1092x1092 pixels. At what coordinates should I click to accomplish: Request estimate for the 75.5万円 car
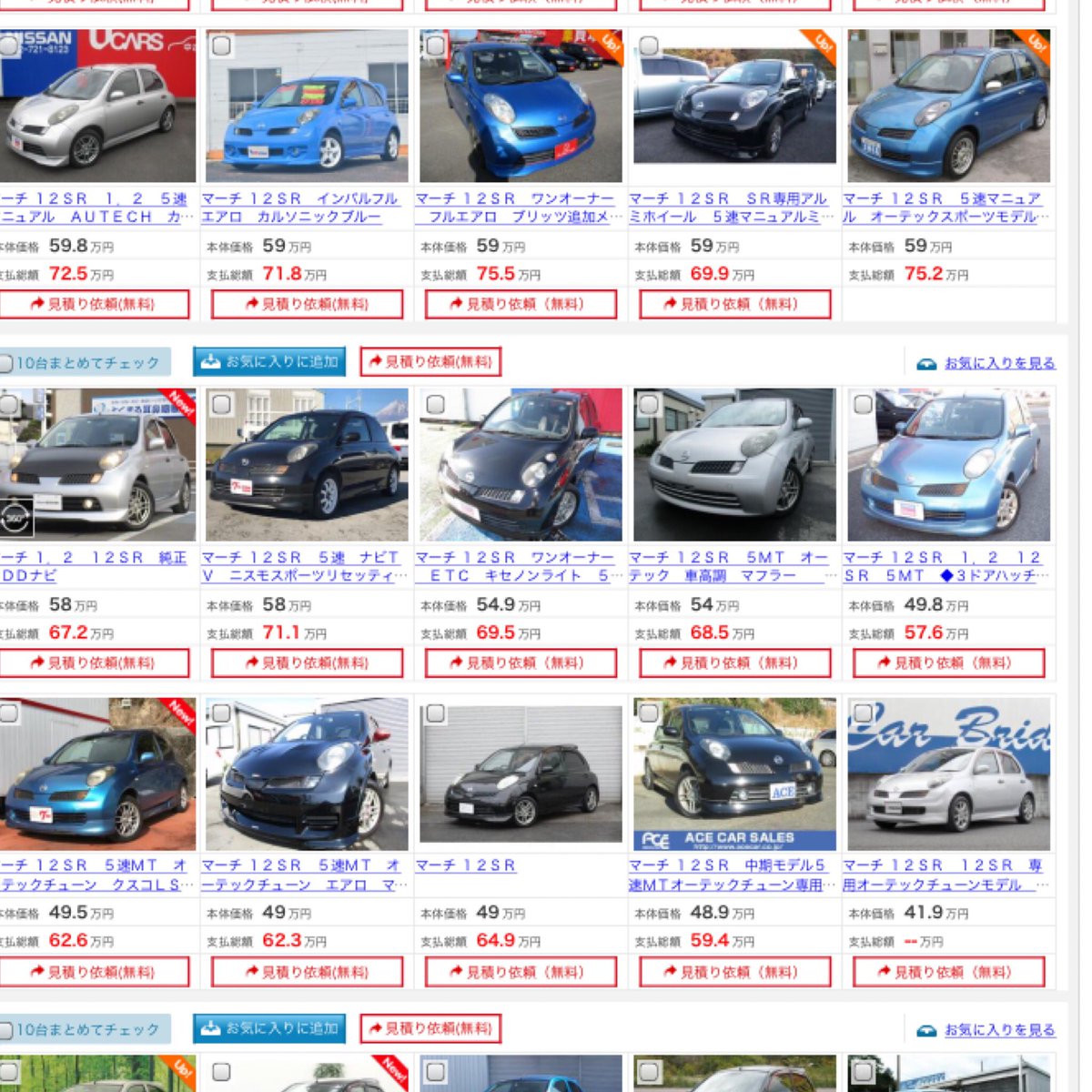click(x=521, y=304)
